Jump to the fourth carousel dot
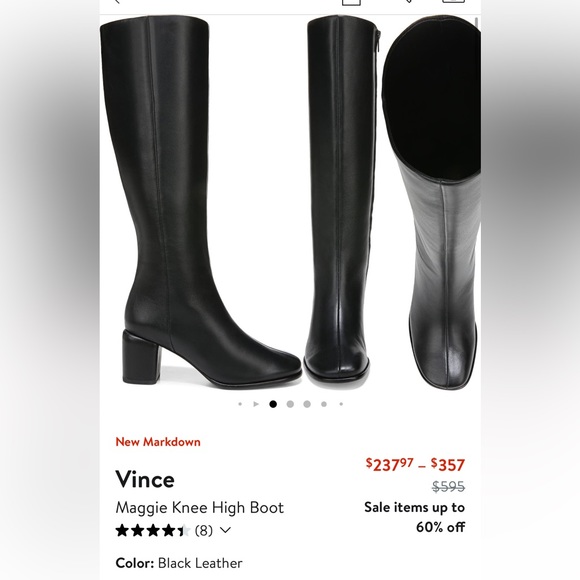 [290, 404]
